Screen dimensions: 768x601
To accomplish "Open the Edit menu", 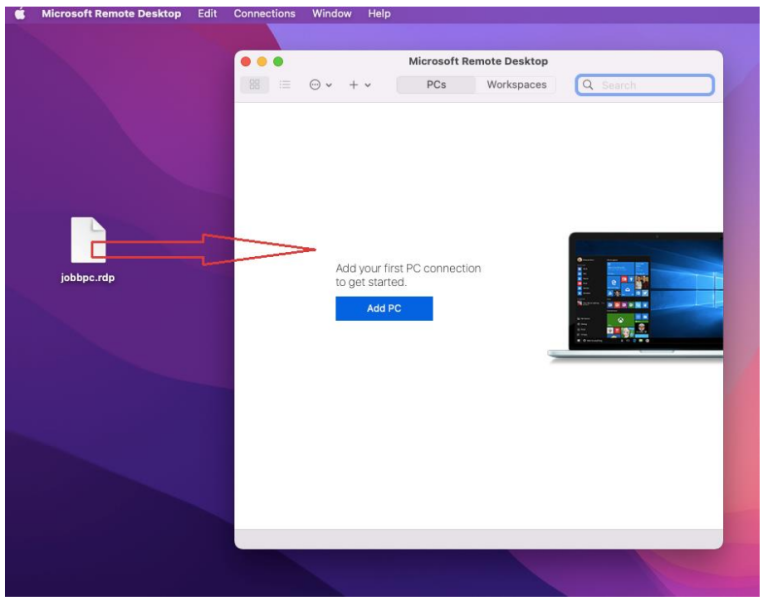I will click(x=207, y=14).
